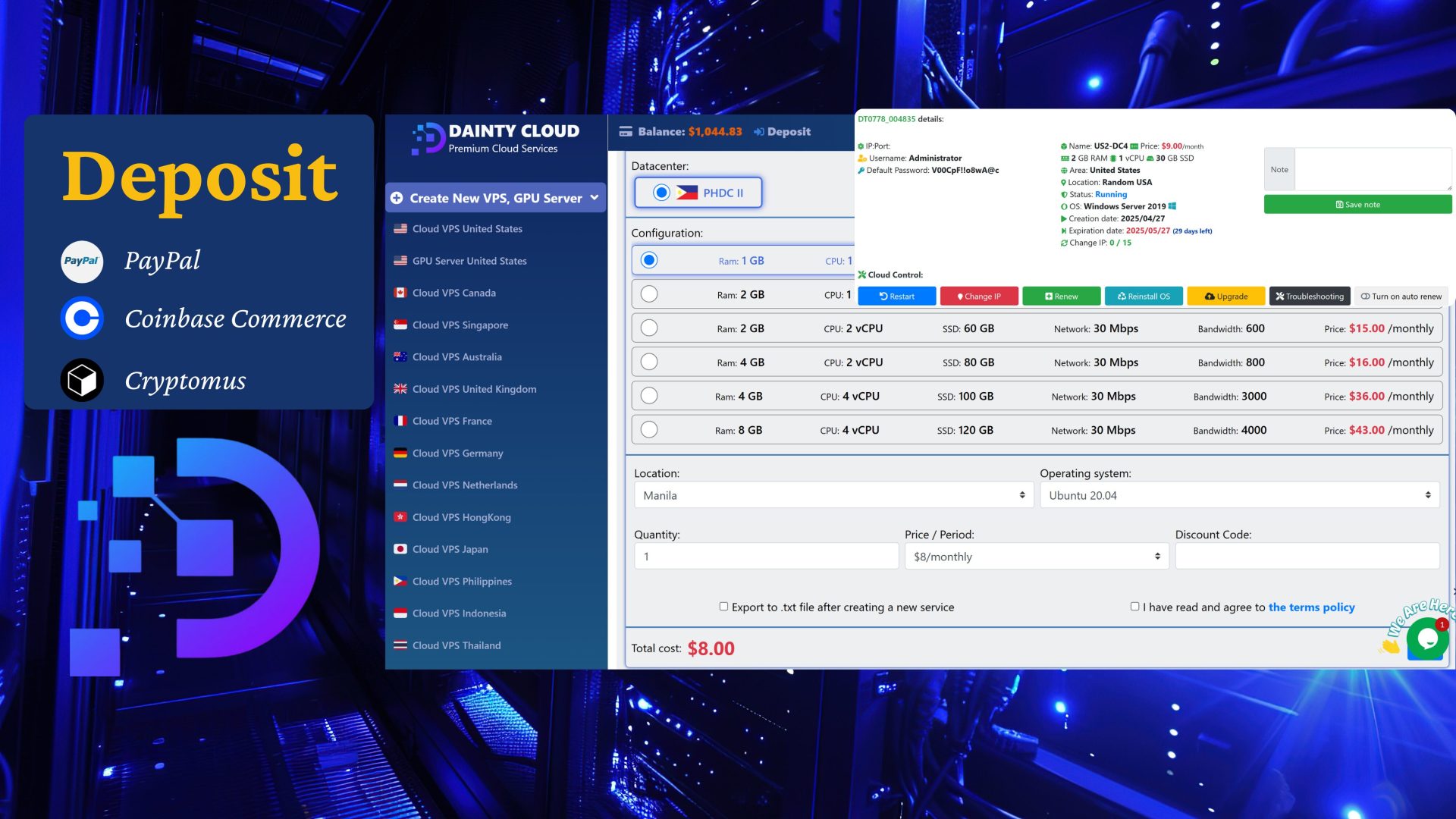The height and width of the screenshot is (819, 1456).
Task: Click the Singapore flag icon
Action: pos(400,325)
